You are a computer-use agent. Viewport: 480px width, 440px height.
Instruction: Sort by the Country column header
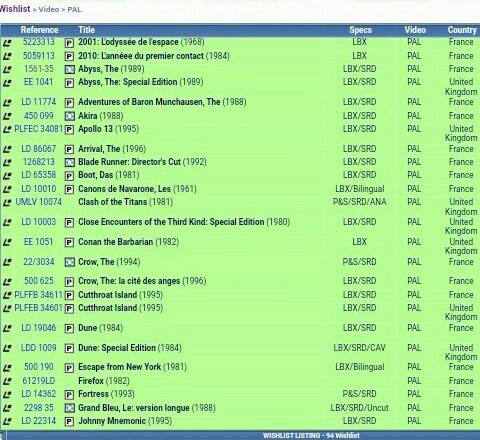coord(462,30)
